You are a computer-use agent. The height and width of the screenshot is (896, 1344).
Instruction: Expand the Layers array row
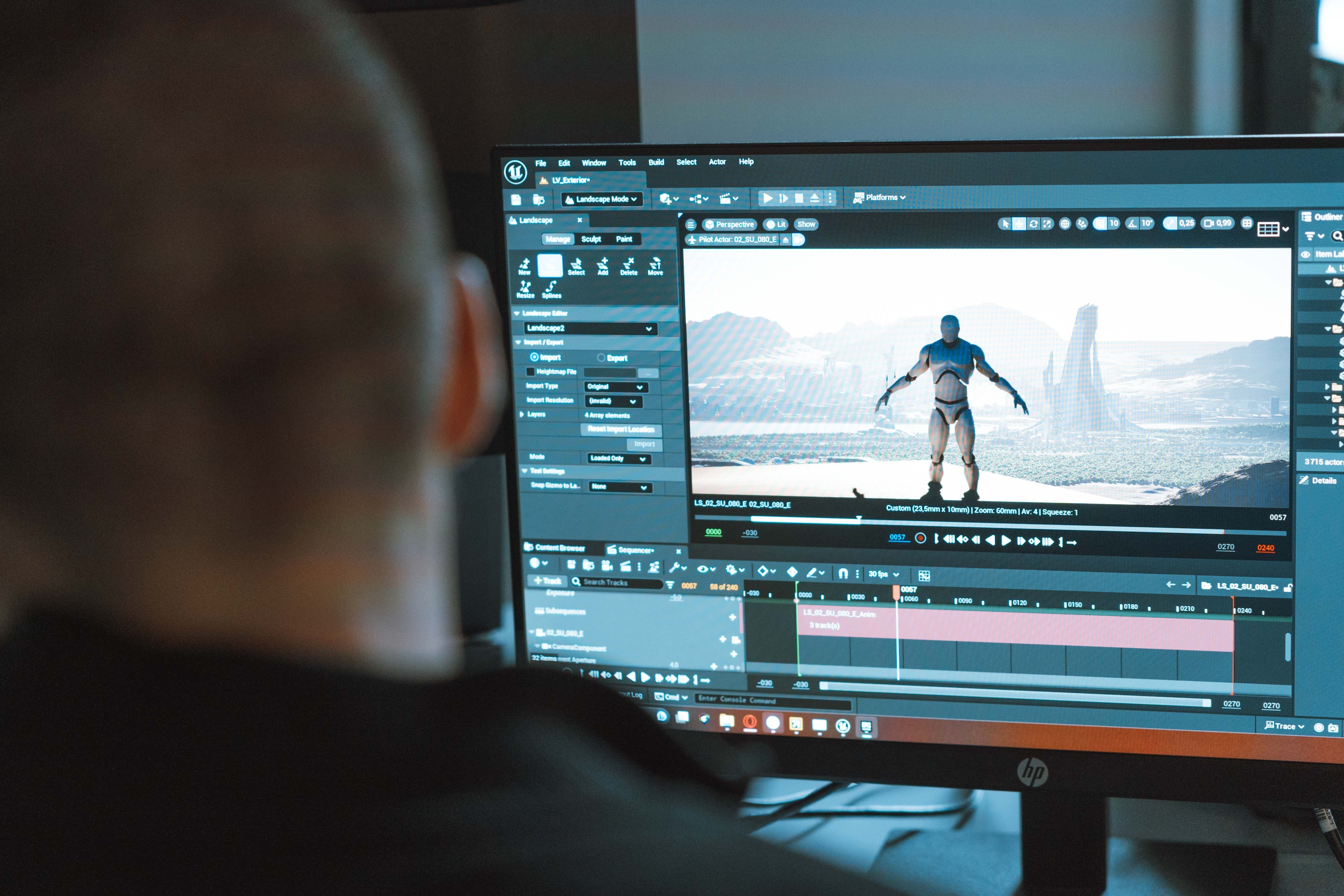[522, 414]
